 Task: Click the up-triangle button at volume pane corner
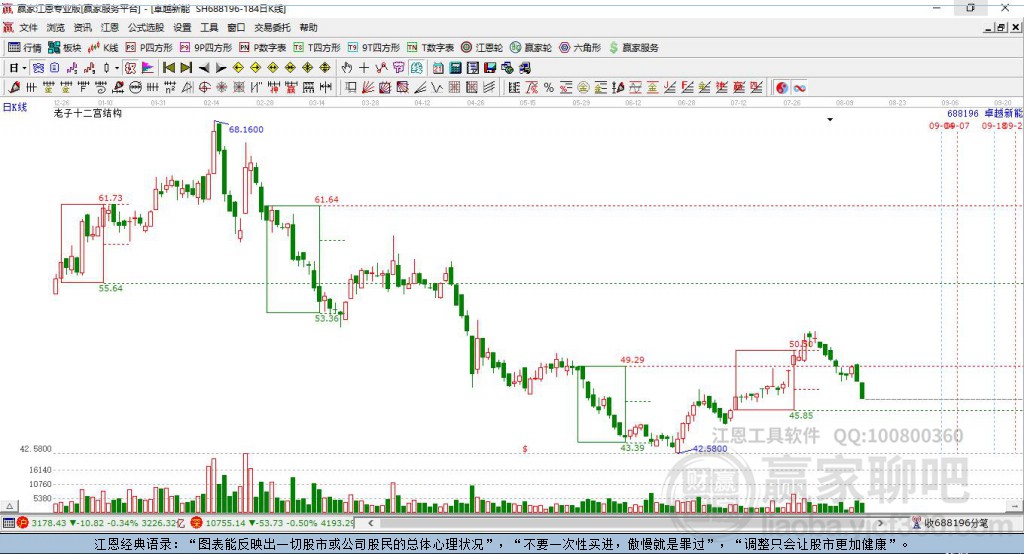tap(9, 506)
